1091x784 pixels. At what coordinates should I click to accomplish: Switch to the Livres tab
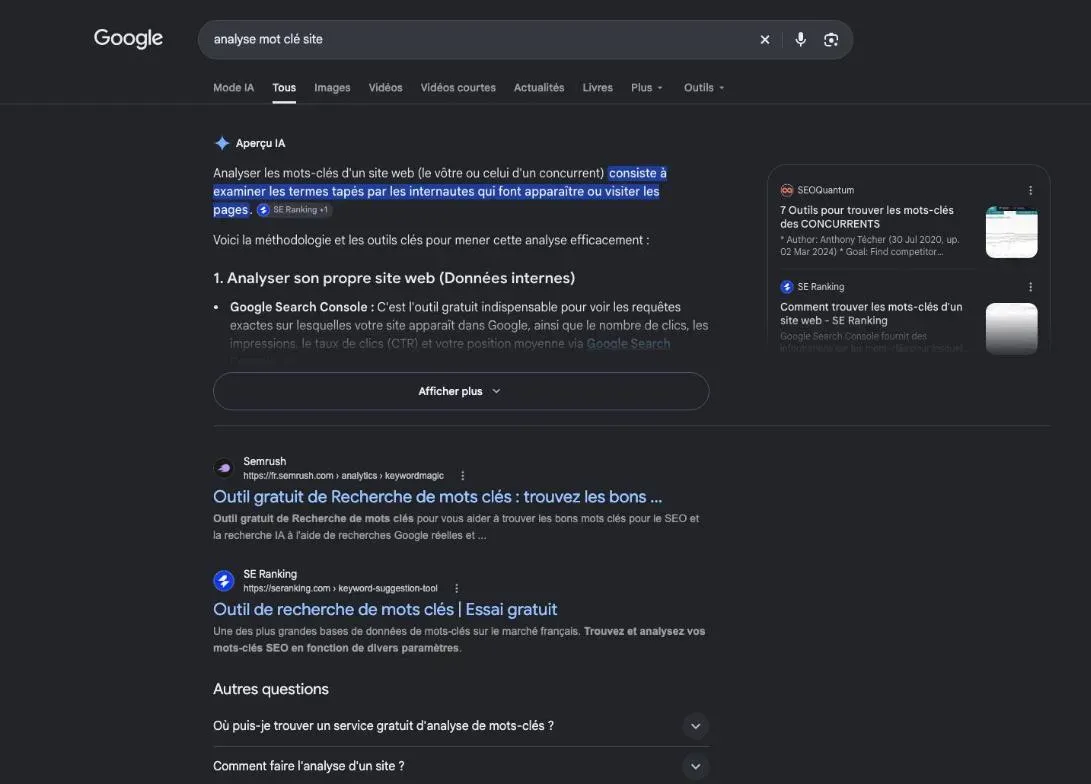click(x=598, y=88)
